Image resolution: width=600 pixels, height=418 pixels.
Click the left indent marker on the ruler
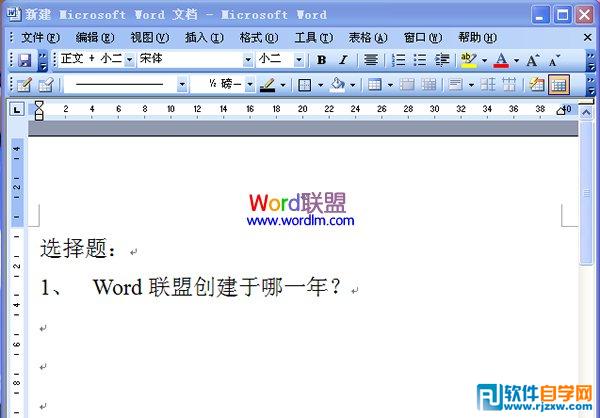[x=39, y=115]
